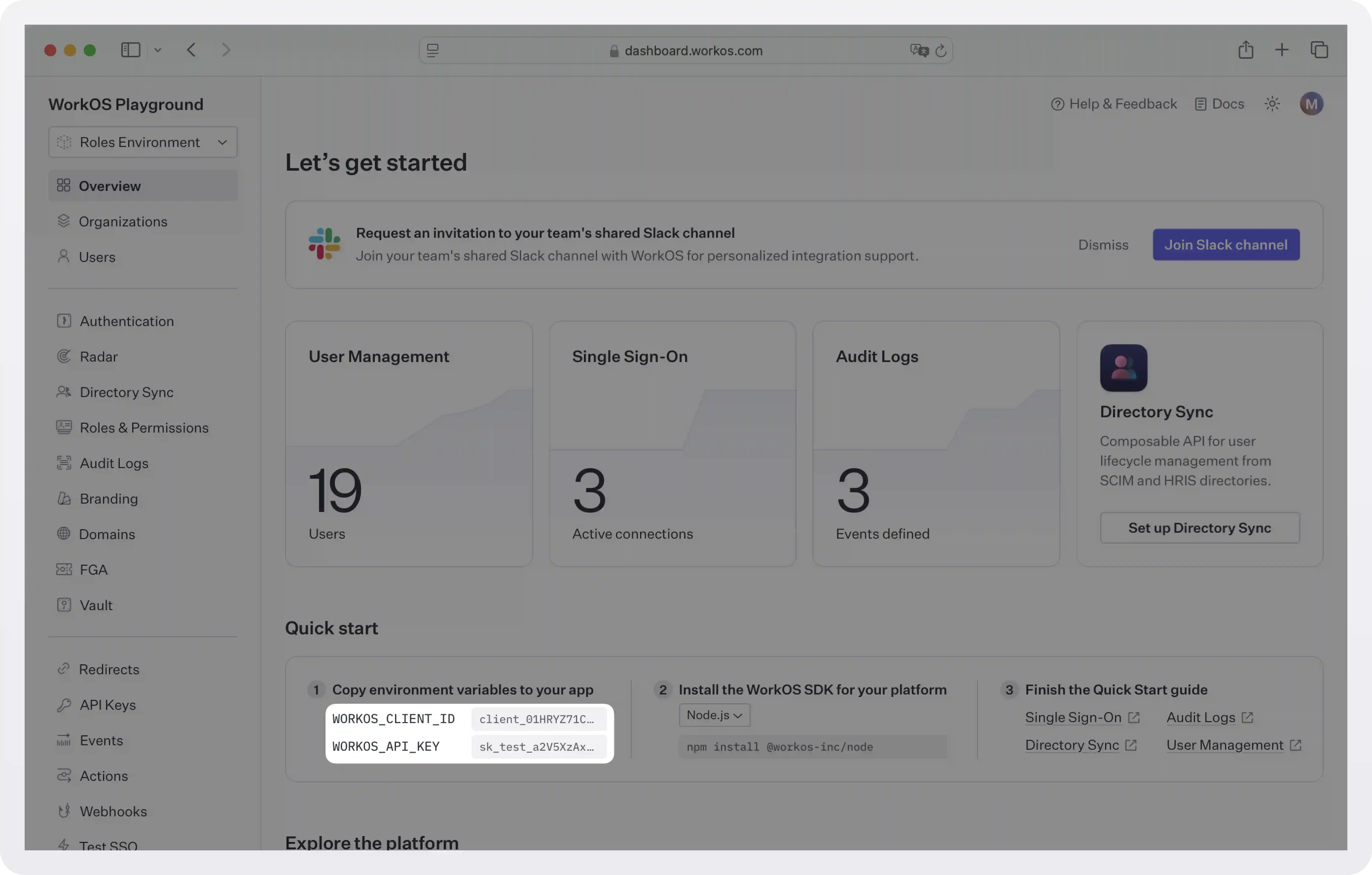Show tab overview icon
This screenshot has height=875, width=1372.
(1319, 50)
